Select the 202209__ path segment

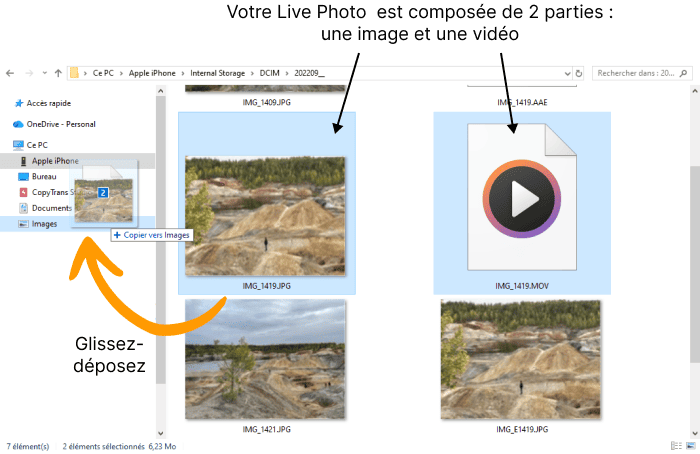pos(309,73)
